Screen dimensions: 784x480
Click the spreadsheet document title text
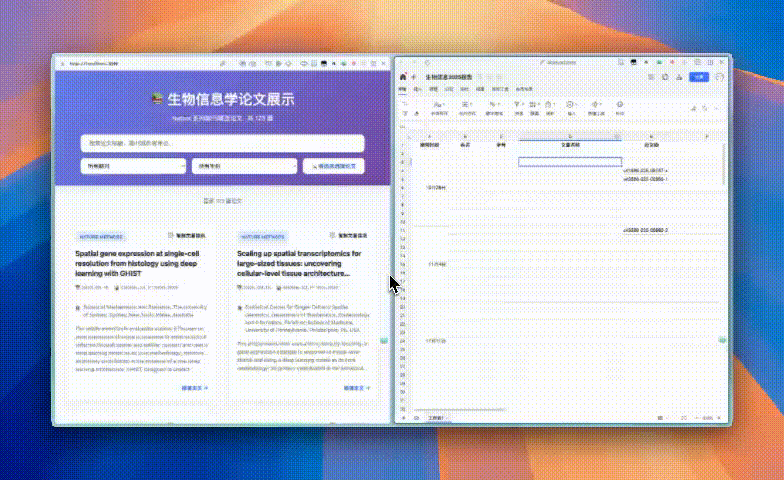pyautogui.click(x=448, y=77)
